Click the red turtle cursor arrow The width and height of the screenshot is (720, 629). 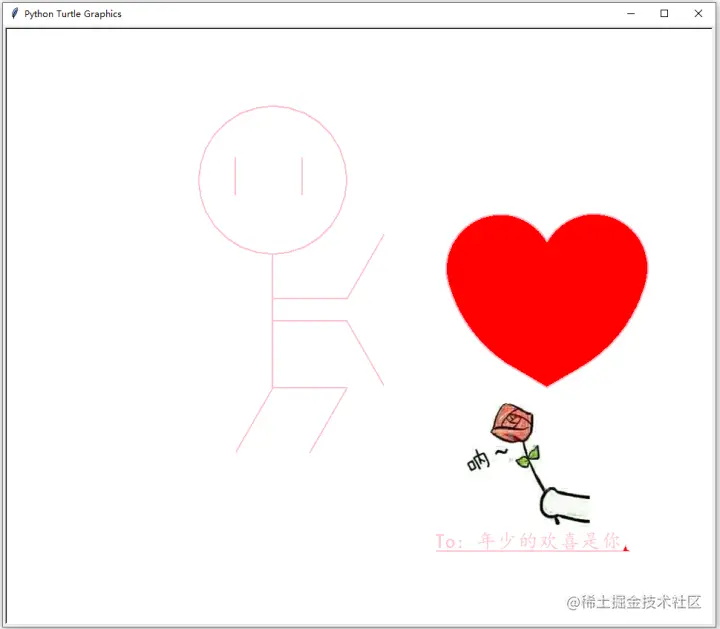[x=625, y=548]
